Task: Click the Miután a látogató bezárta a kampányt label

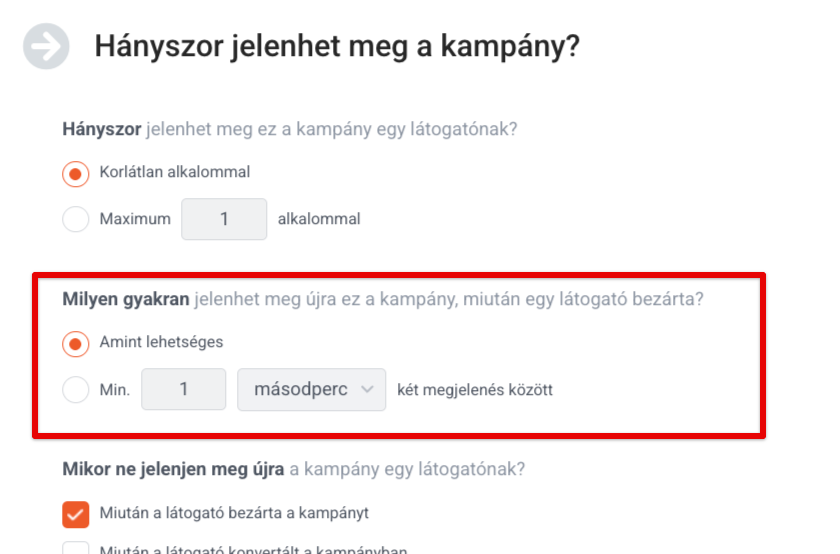Action: click(x=234, y=513)
